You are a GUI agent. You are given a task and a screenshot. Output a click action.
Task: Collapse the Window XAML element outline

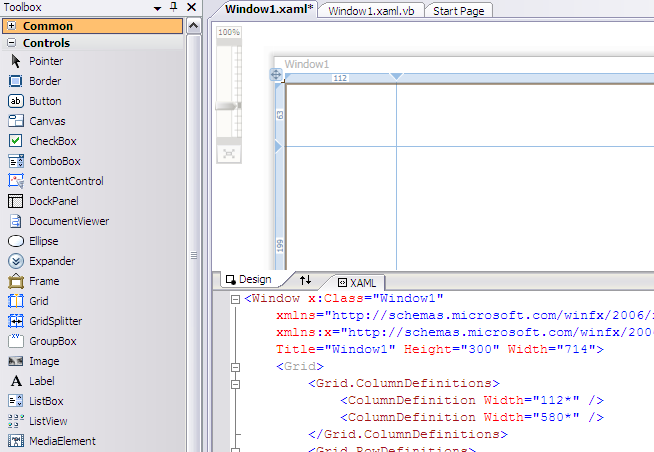coord(236,299)
